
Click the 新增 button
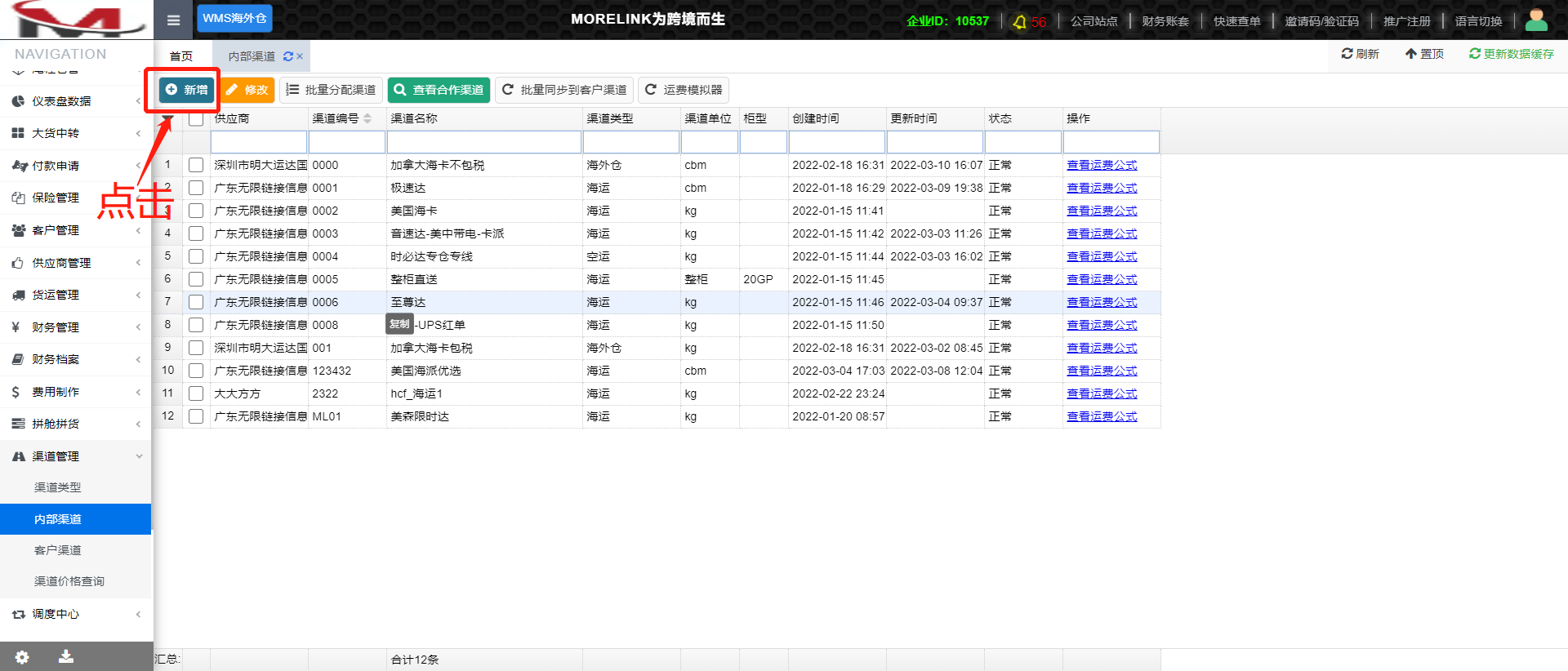[186, 90]
